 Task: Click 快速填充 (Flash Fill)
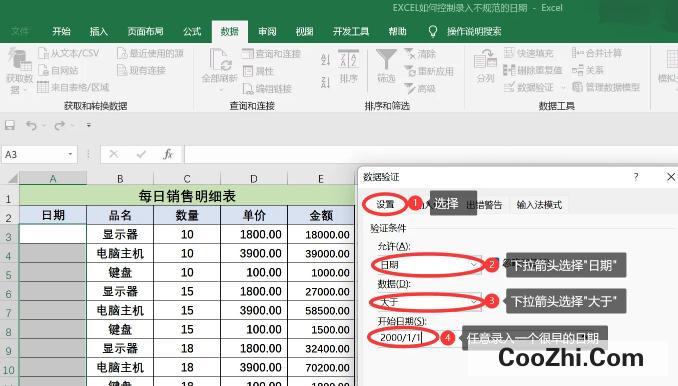(x=529, y=53)
